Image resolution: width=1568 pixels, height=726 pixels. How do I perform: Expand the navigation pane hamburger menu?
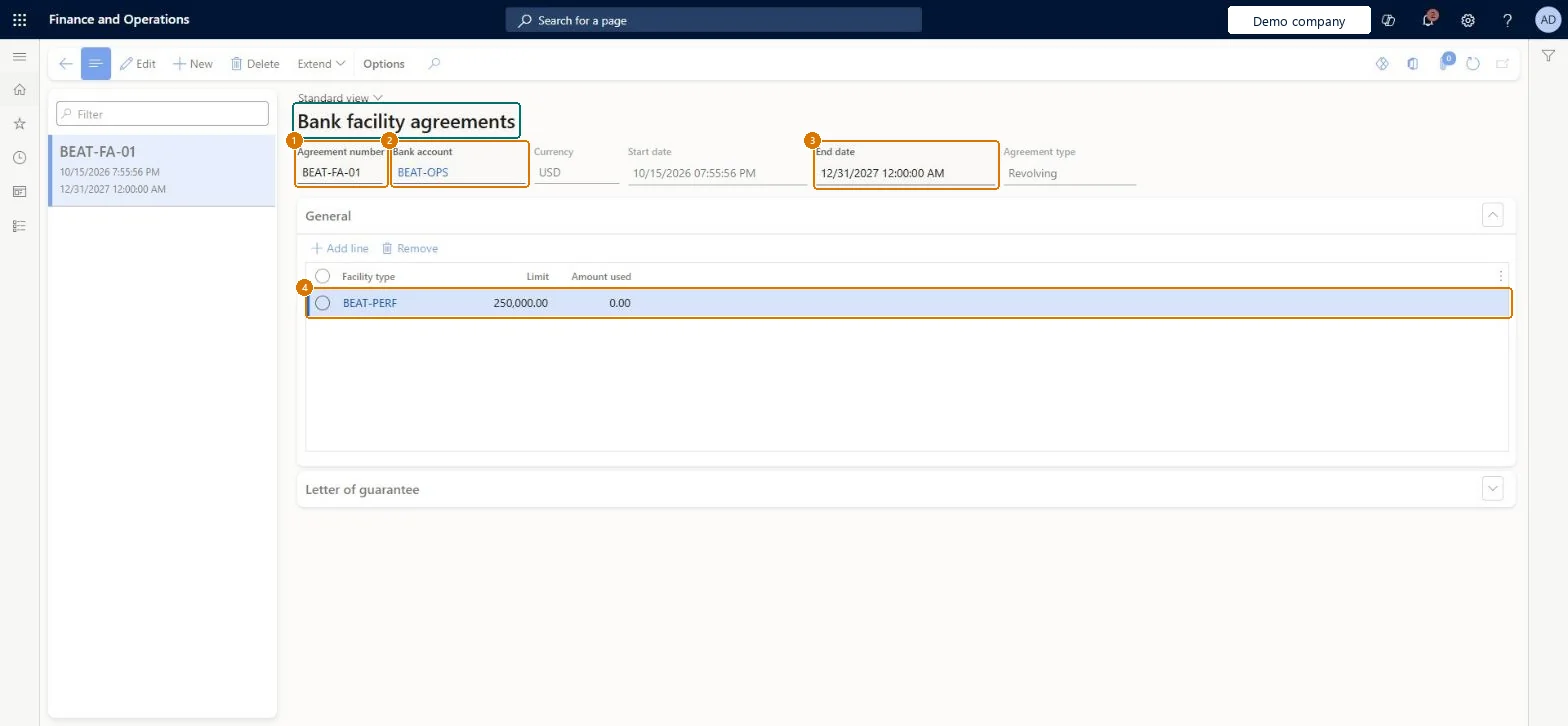click(x=19, y=57)
